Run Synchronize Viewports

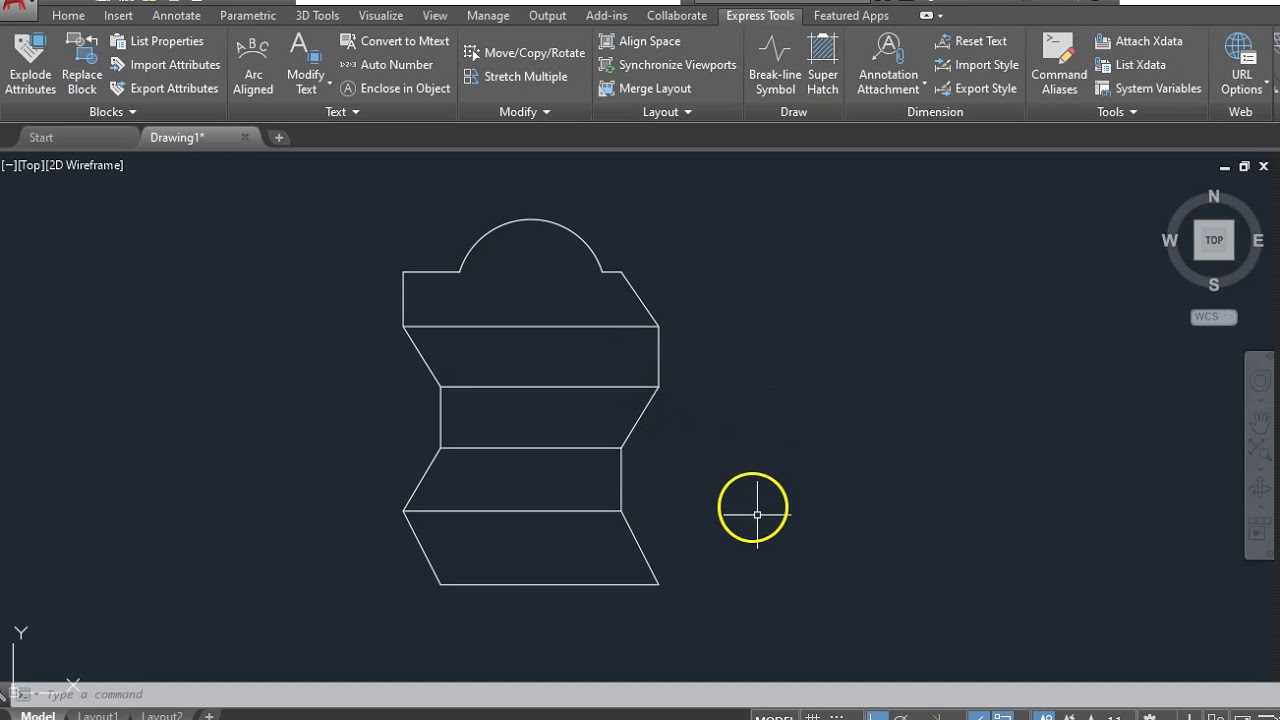pyautogui.click(x=667, y=65)
